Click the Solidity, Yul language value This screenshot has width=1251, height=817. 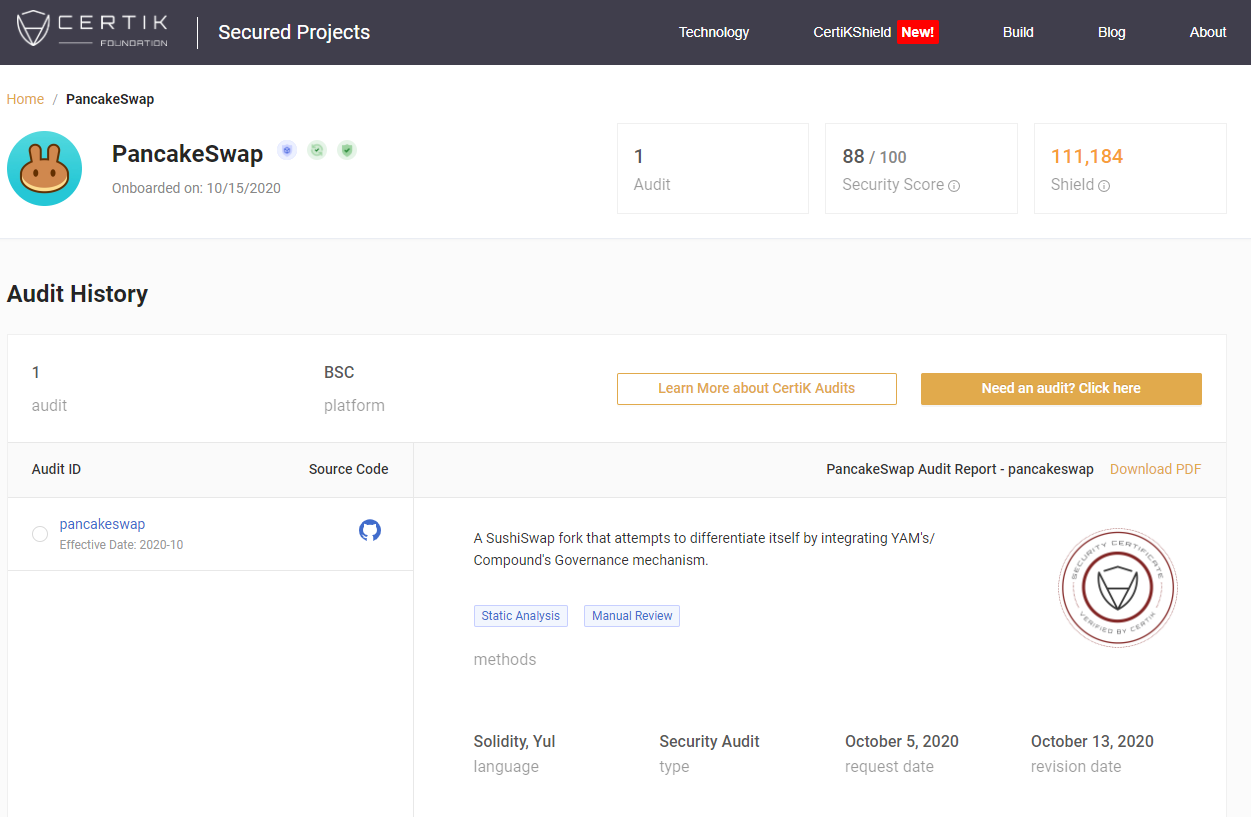(514, 742)
